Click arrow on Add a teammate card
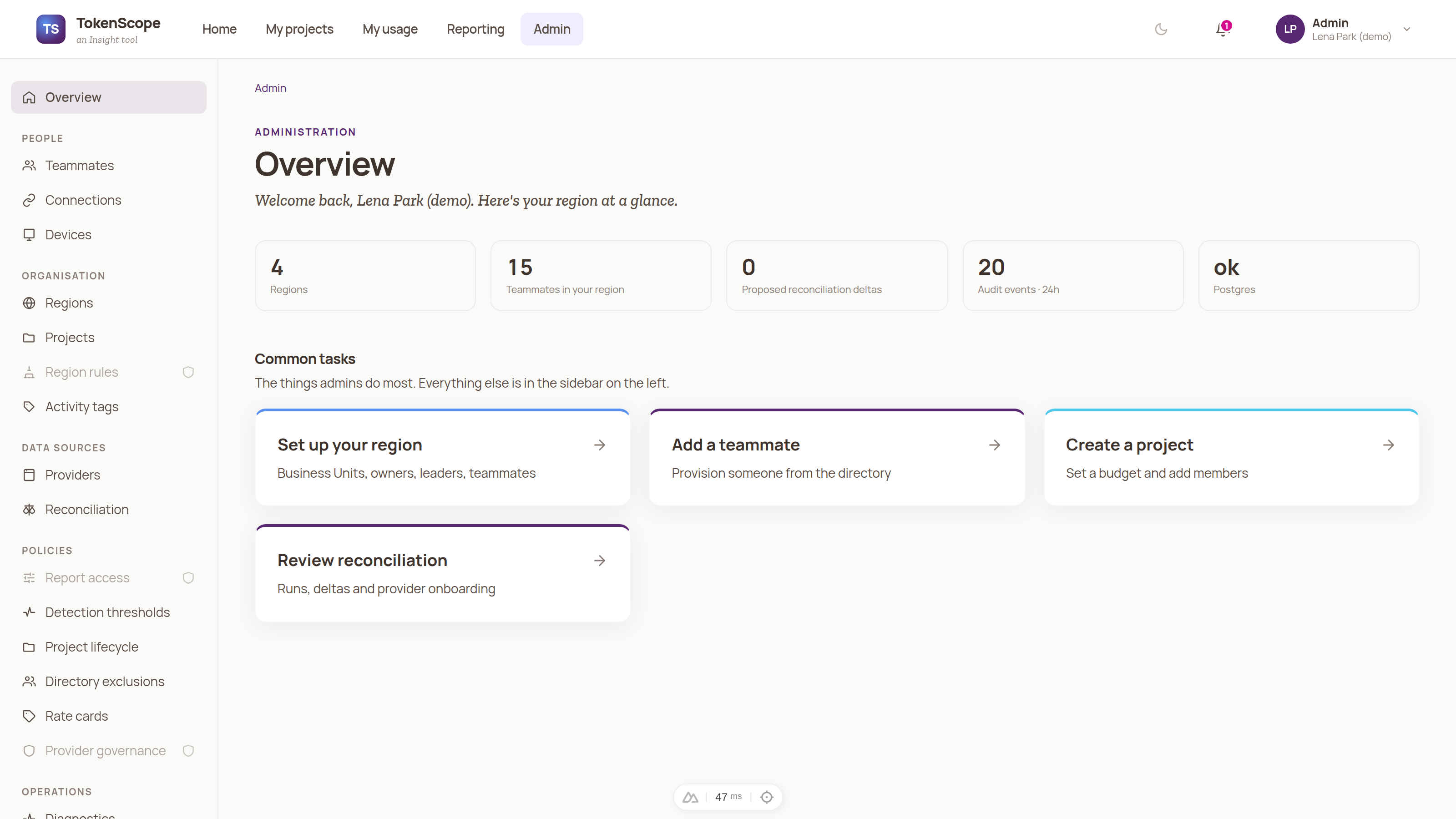 coord(995,445)
